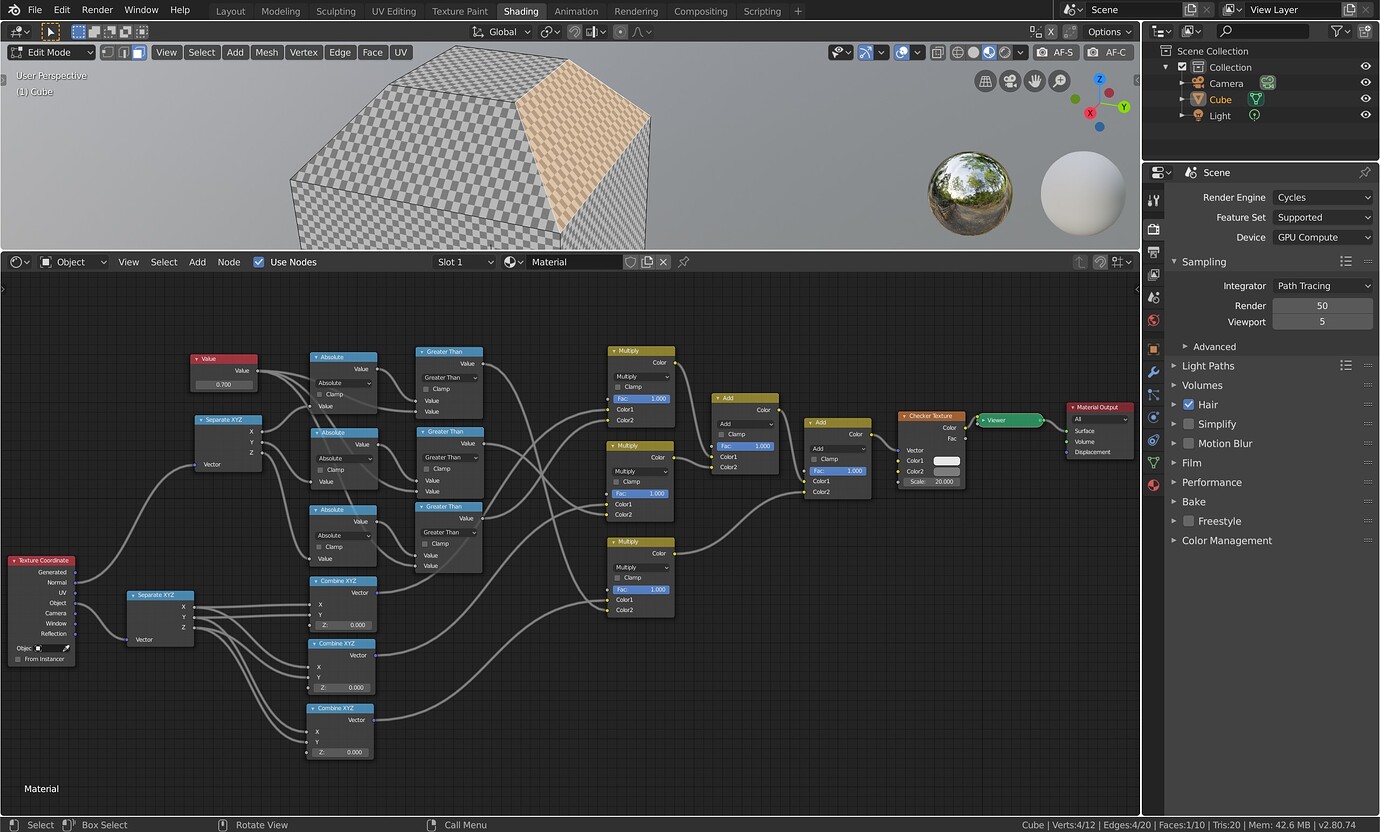This screenshot has height=832, width=1380.
Task: Open the Output properties tab
Action: [x=1154, y=251]
